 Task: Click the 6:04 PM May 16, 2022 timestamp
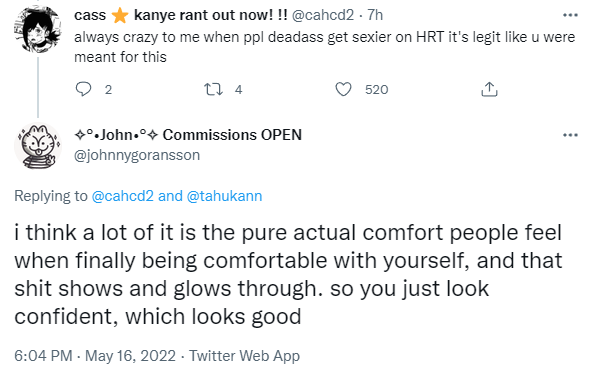coord(95,356)
